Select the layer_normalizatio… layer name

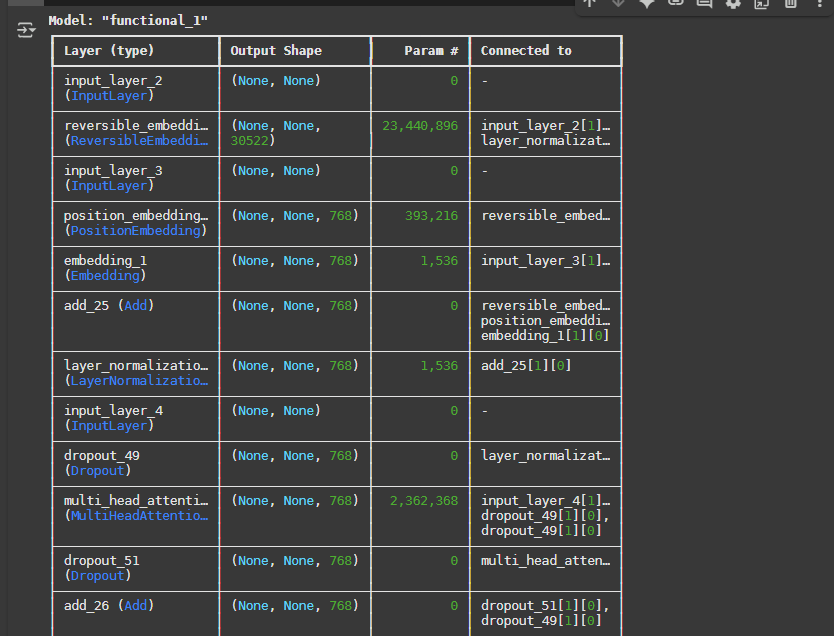click(x=136, y=366)
